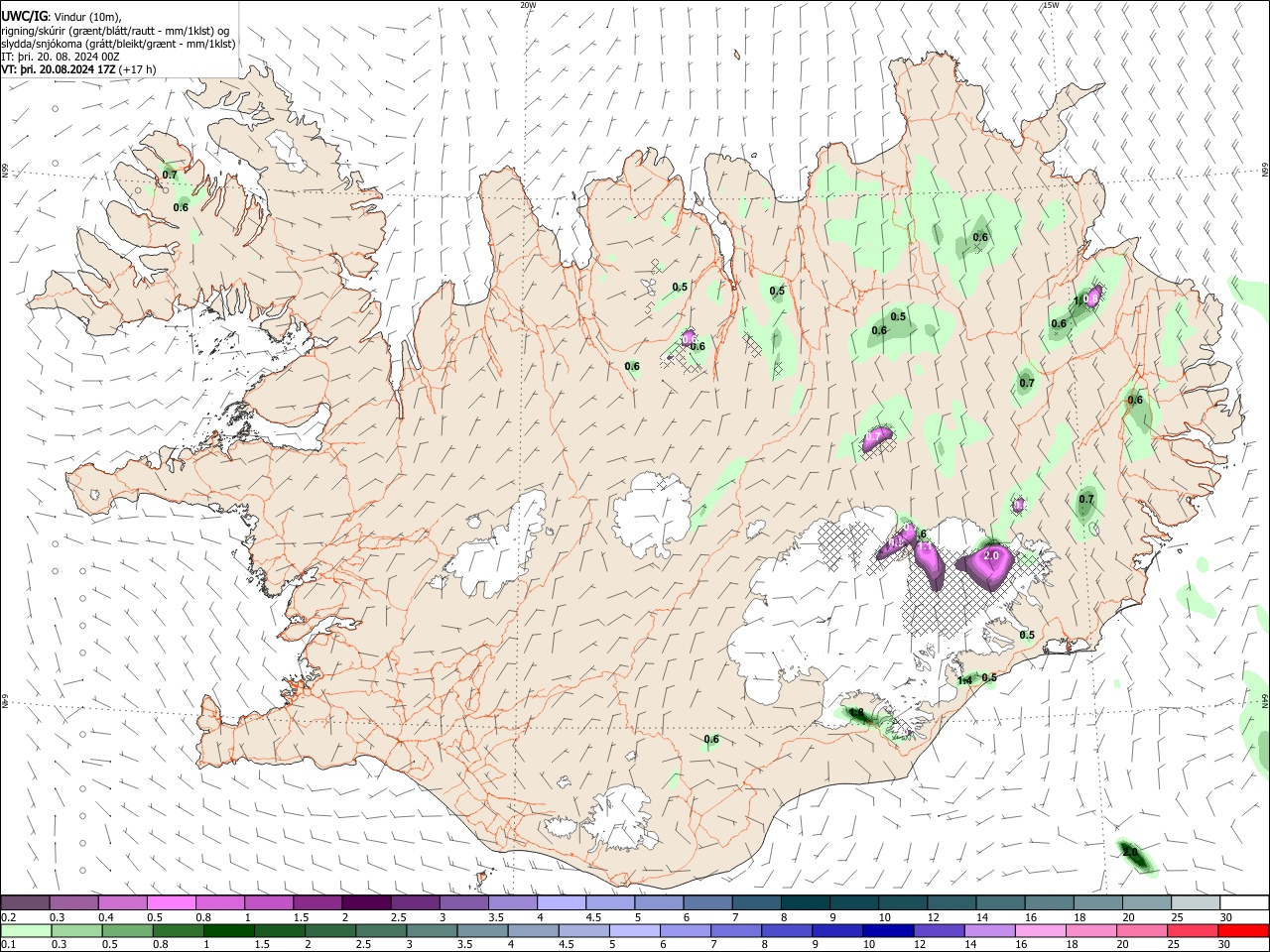The height and width of the screenshot is (952, 1270).
Task: Click the green 2.0 rain value offshore in the southeast
Action: (1129, 852)
